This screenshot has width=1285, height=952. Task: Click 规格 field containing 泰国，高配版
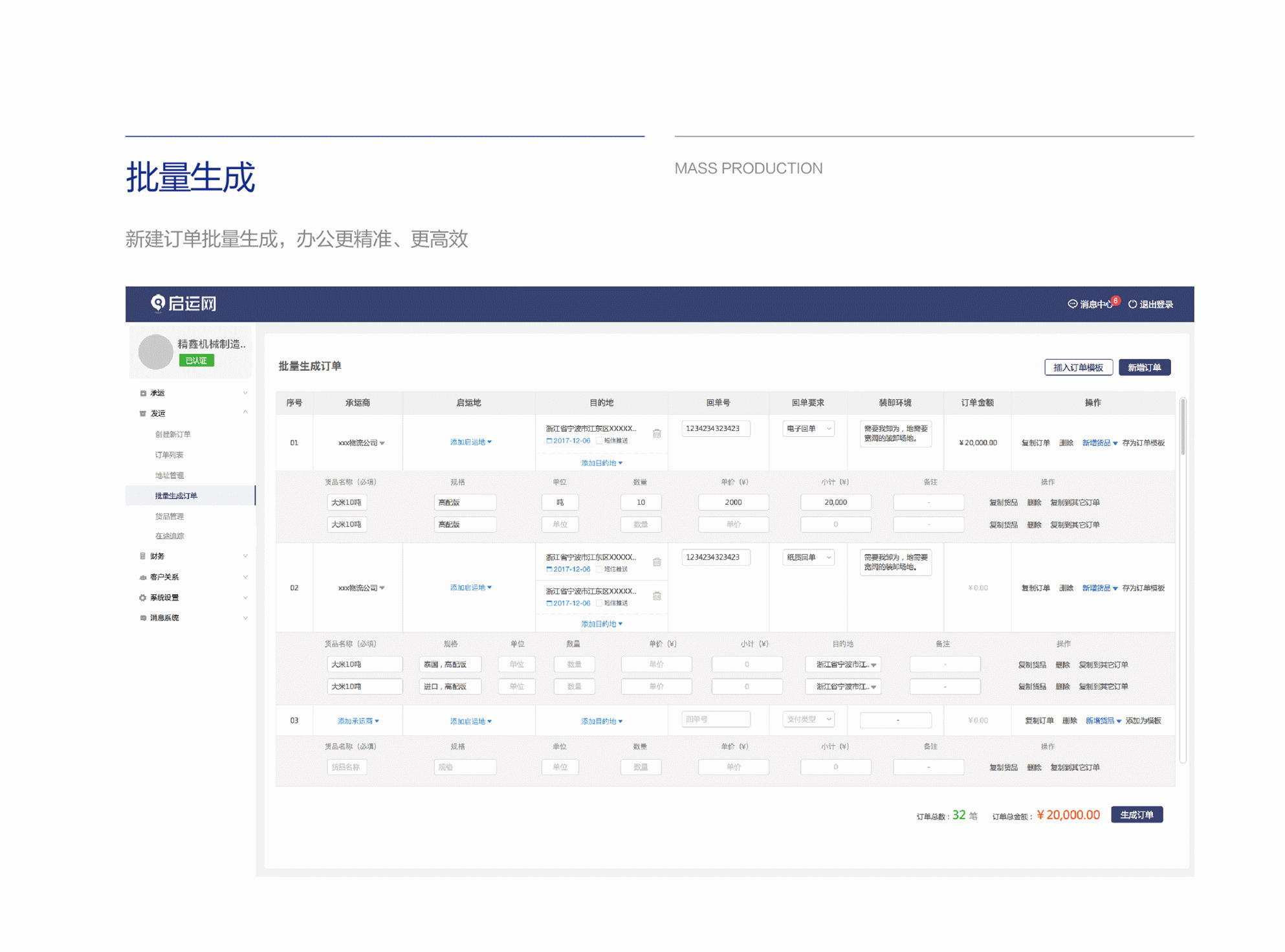tap(450, 665)
